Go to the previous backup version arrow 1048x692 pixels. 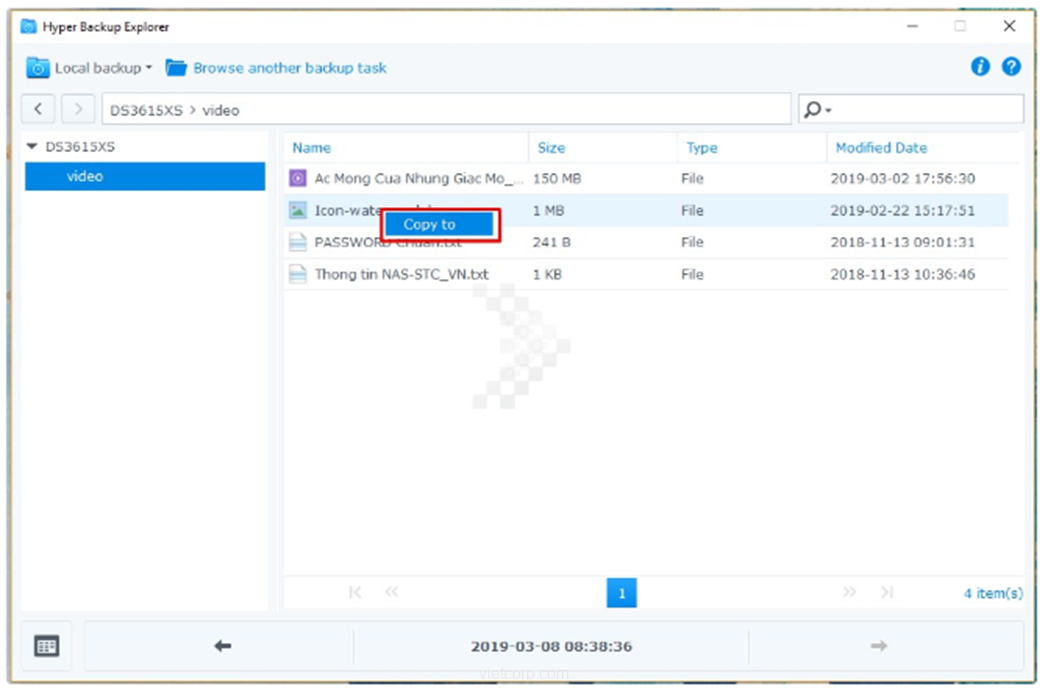[222, 646]
